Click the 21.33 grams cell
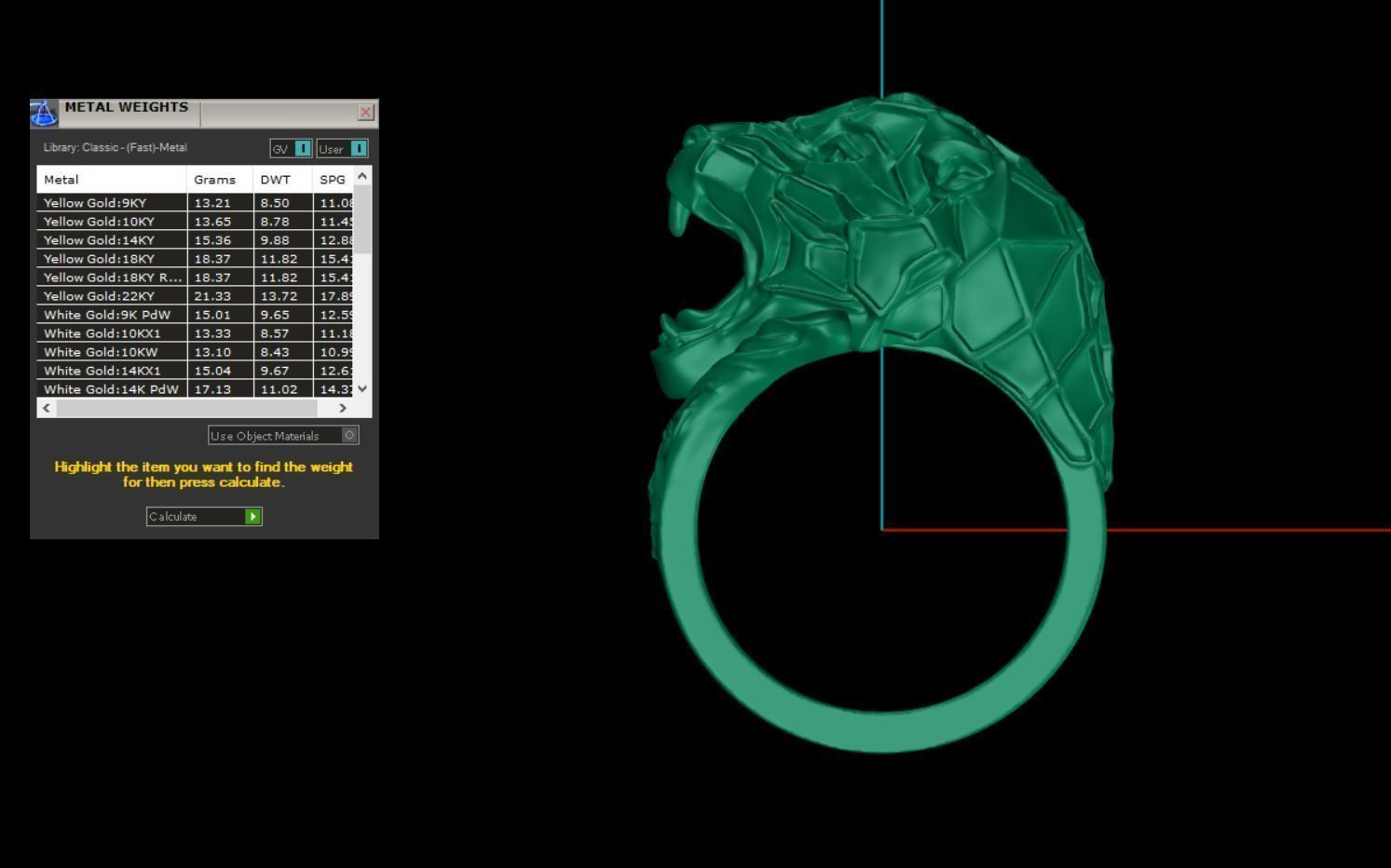Image resolution: width=1391 pixels, height=868 pixels. [220, 295]
